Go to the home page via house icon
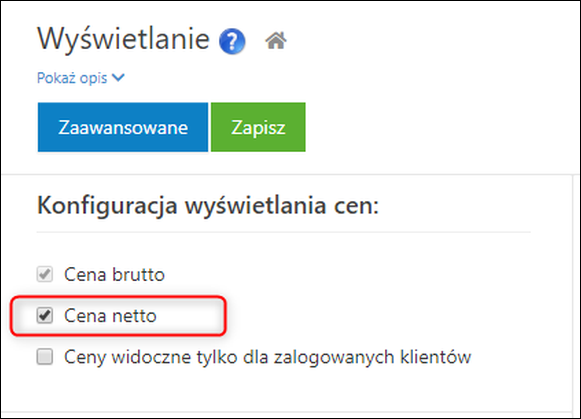 click(276, 40)
